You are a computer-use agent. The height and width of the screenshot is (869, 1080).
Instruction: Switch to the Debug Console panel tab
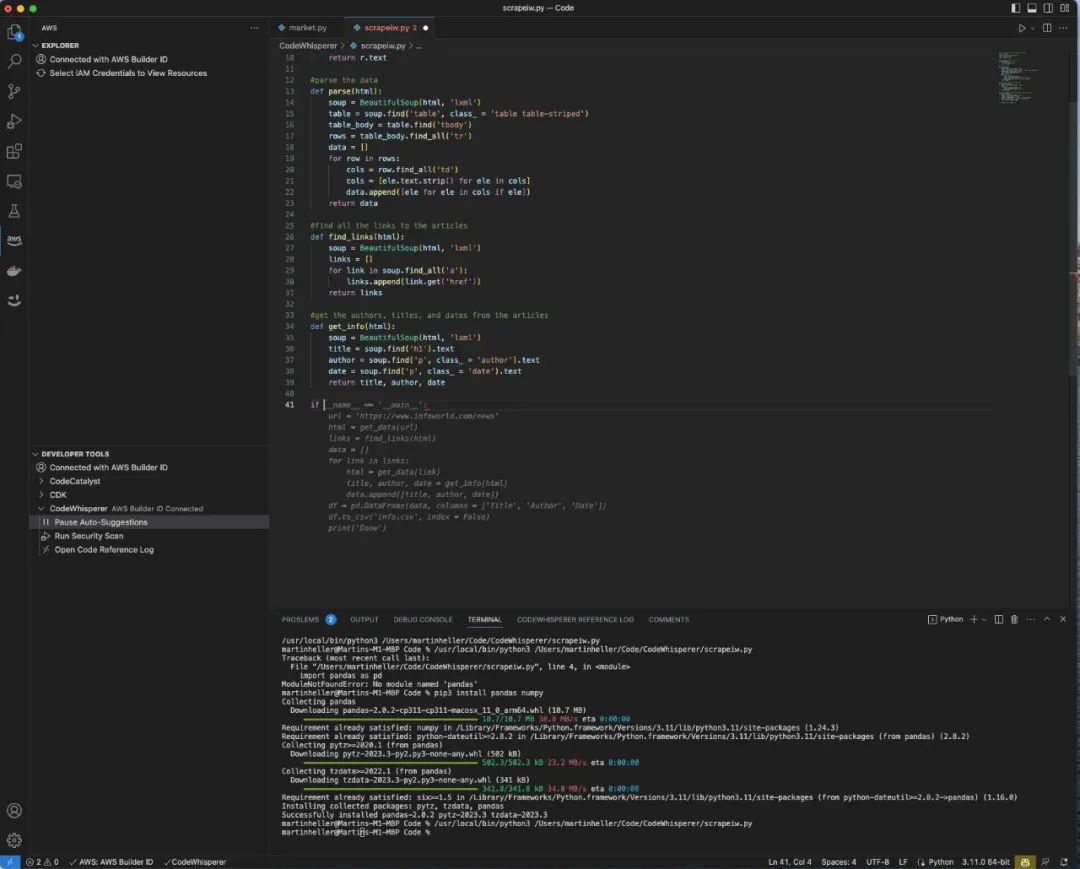point(422,619)
